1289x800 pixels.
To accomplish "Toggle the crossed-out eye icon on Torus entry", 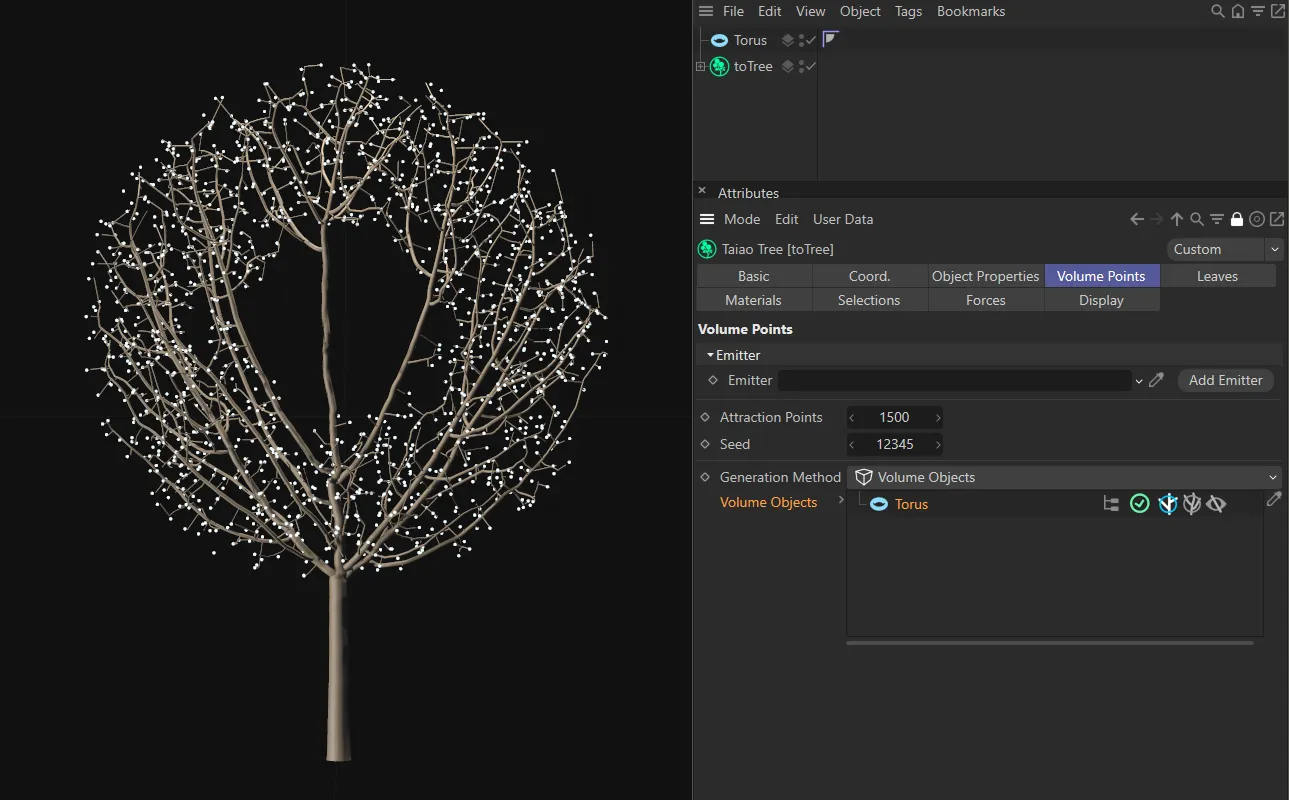I will click(1216, 504).
